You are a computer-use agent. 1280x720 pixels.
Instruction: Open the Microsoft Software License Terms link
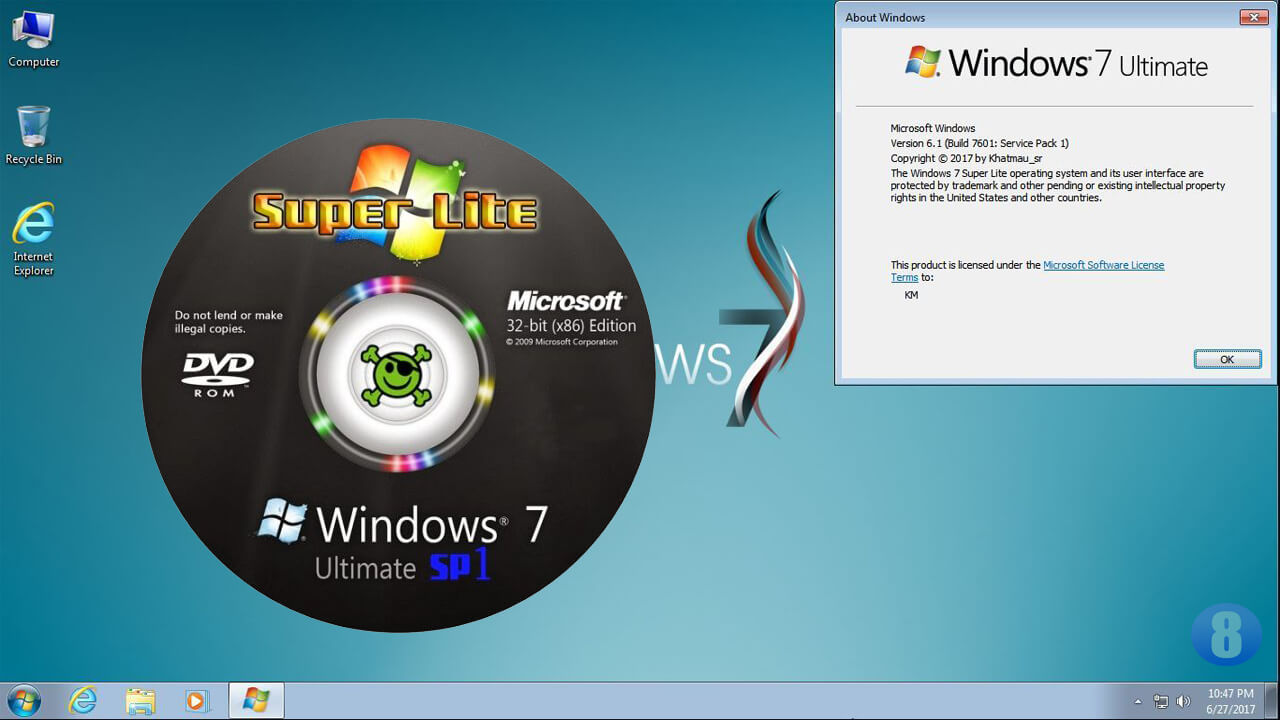click(x=1028, y=271)
